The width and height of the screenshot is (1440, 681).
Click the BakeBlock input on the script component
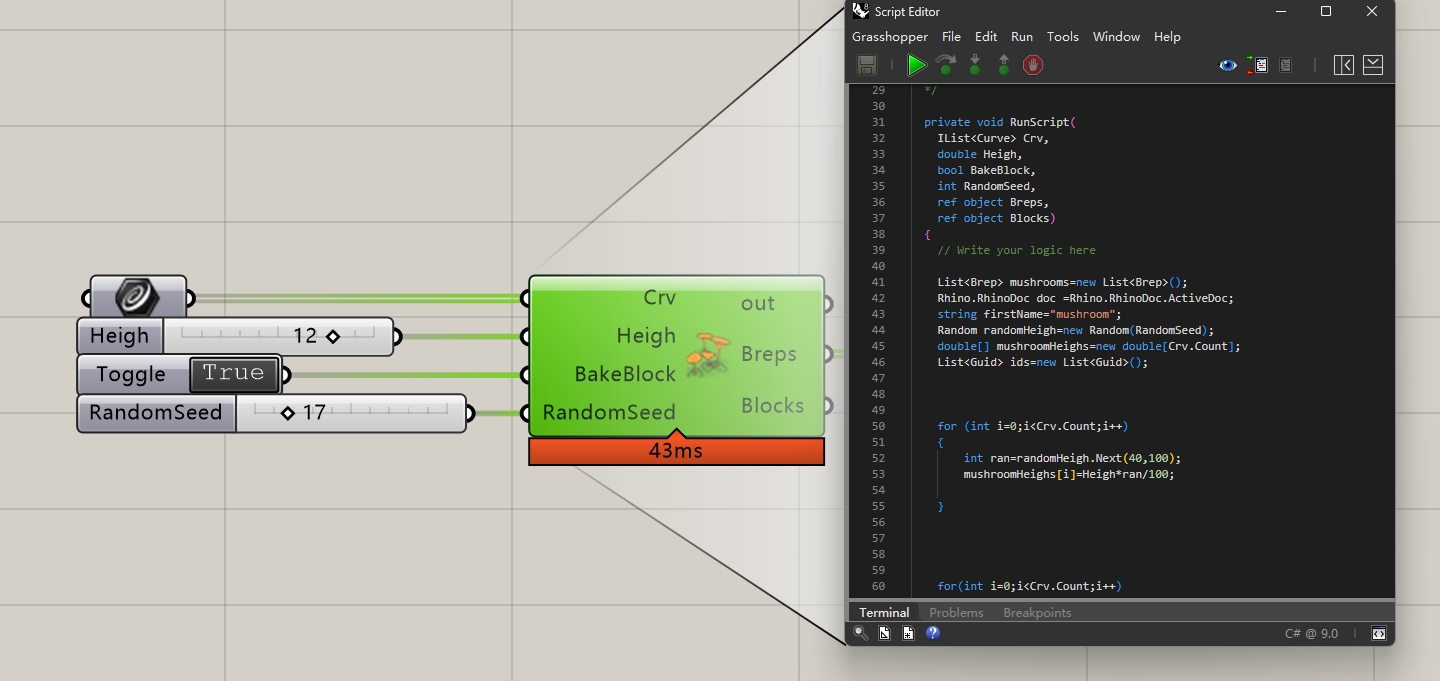tap(625, 374)
